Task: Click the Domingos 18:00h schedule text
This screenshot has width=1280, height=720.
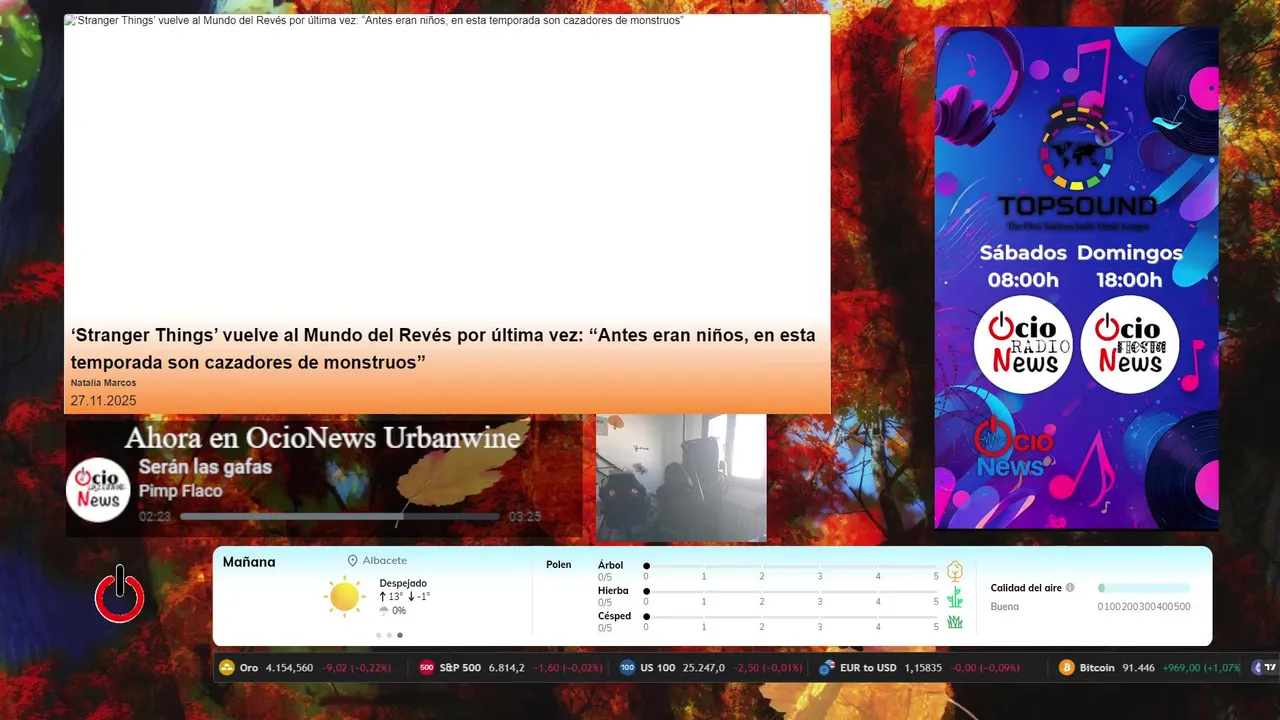Action: coord(1130,266)
